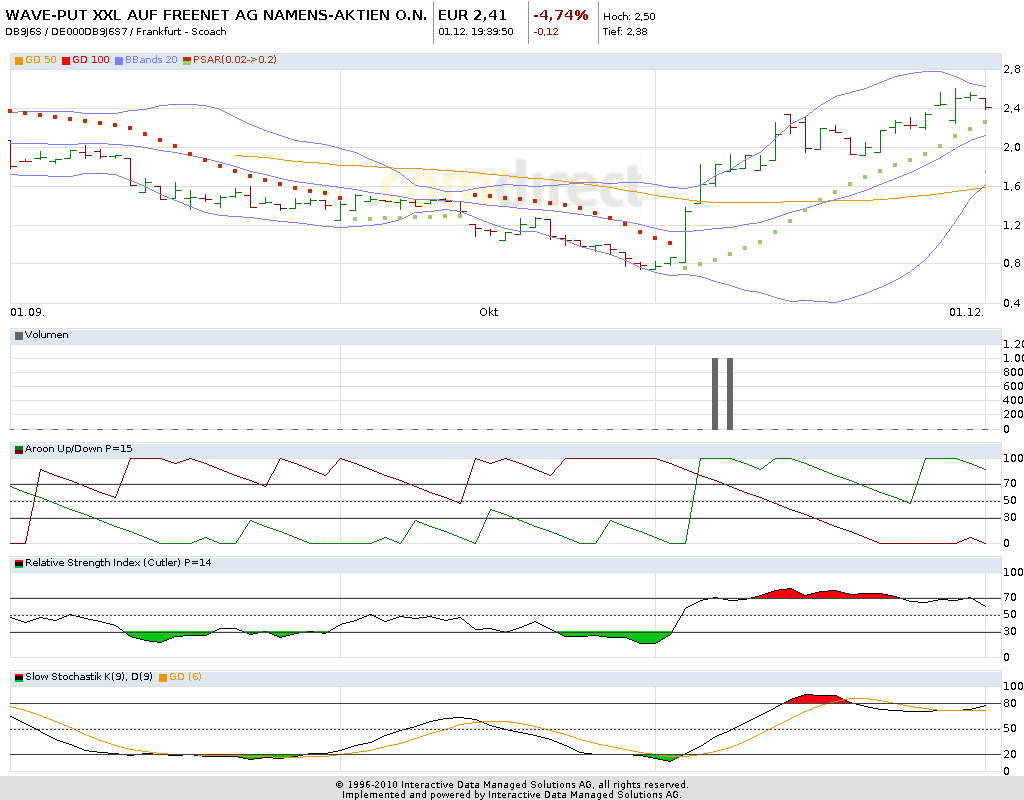This screenshot has height=800, width=1024.
Task: Click the 1,6 price axis label
Action: pyautogui.click(x=1012, y=187)
